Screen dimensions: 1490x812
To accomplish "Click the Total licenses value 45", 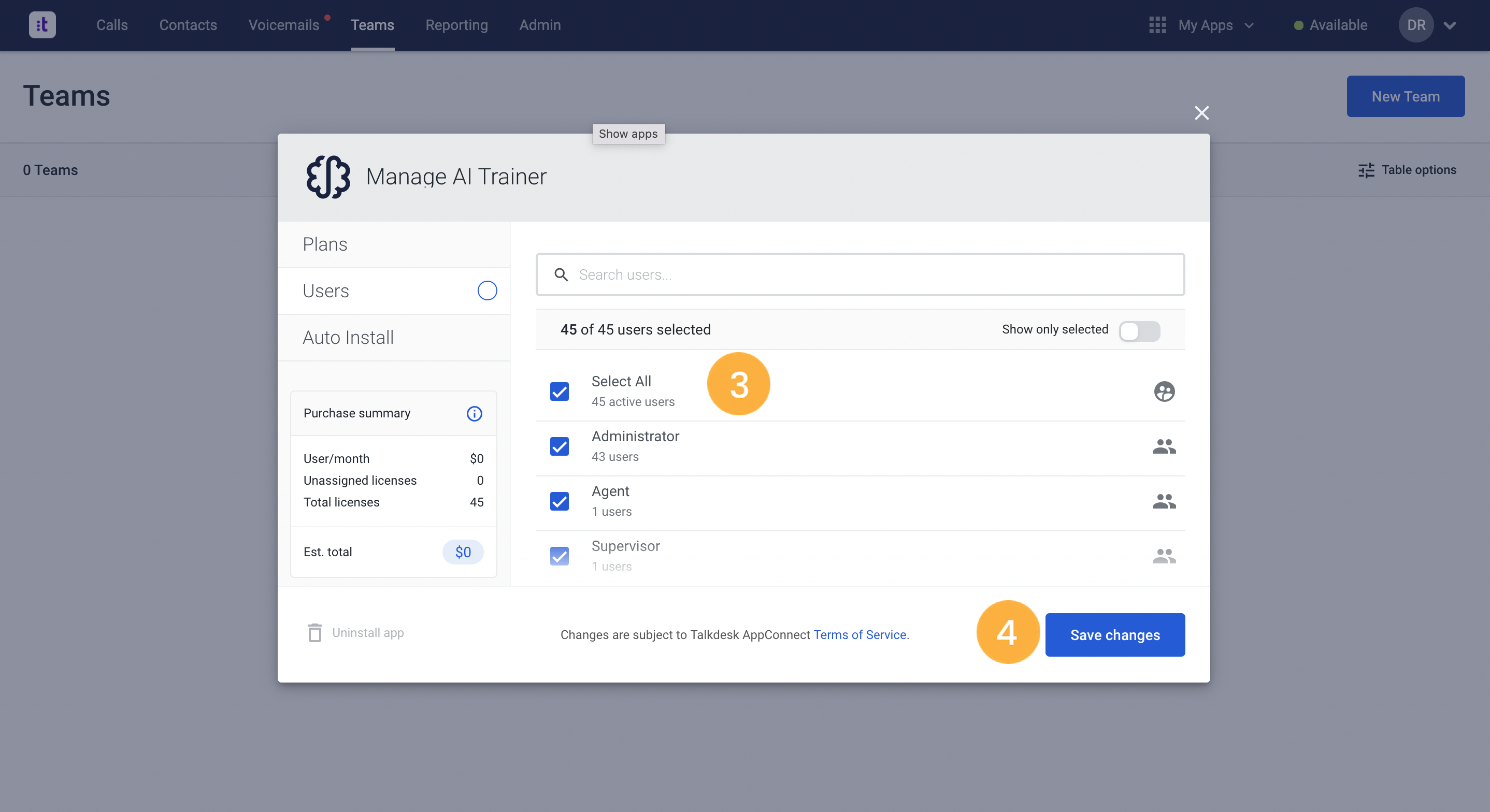I will point(477,503).
